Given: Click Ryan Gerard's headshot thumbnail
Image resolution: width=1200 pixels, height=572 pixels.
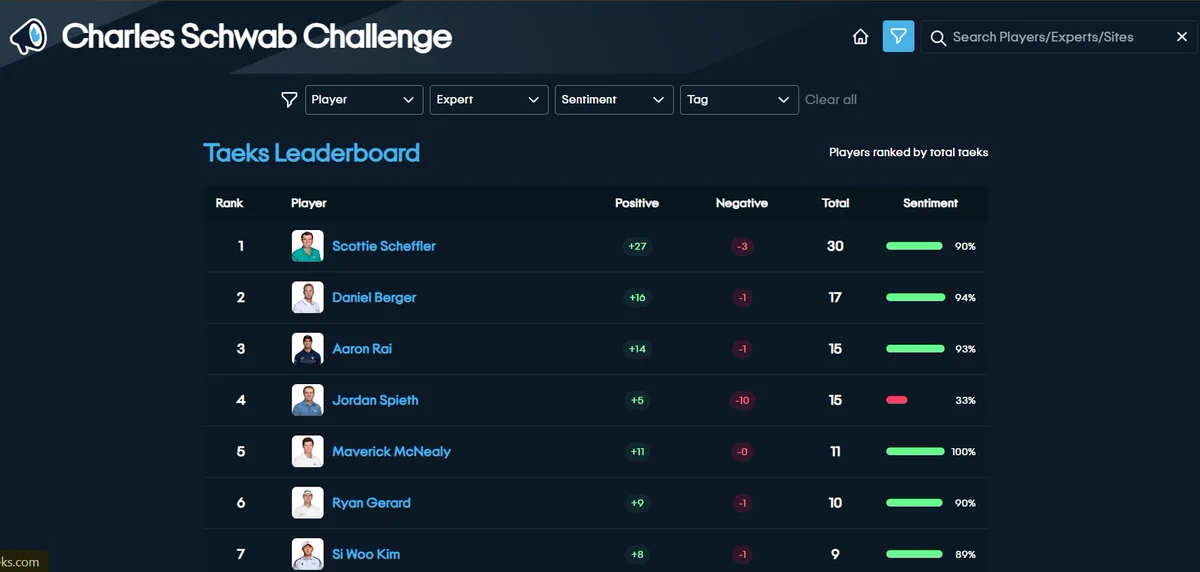Looking at the screenshot, I should click(308, 503).
